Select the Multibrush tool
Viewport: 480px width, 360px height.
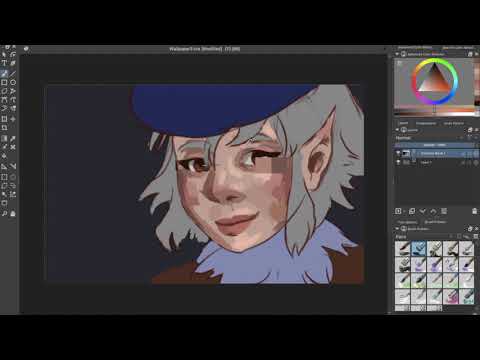(x=13, y=109)
